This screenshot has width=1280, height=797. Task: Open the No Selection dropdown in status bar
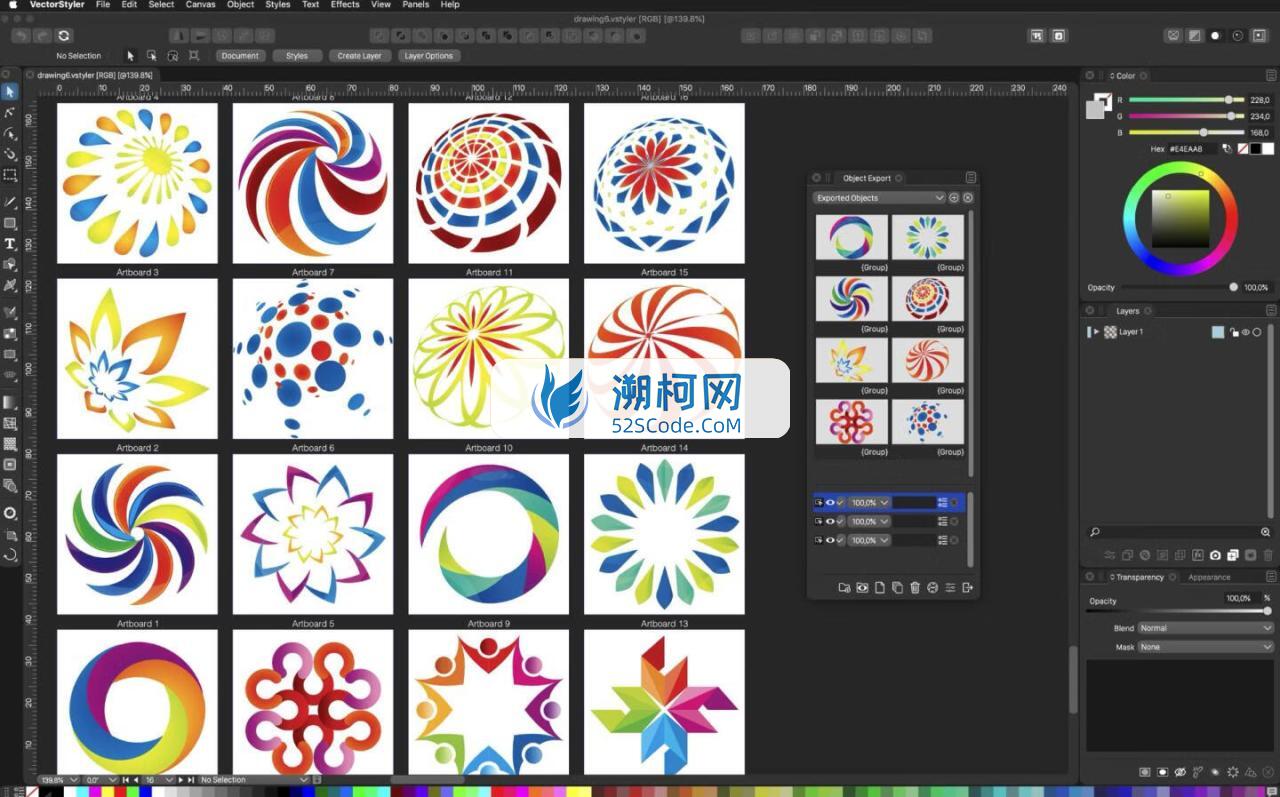click(x=254, y=780)
